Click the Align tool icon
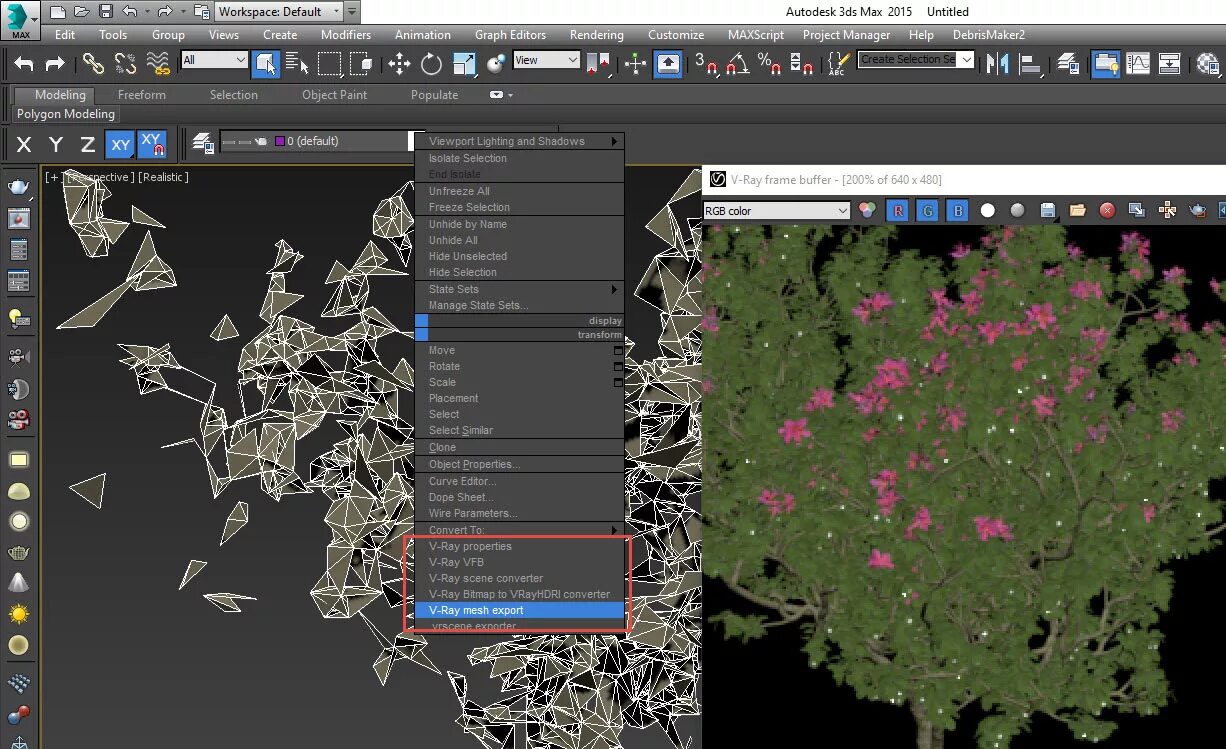The image size is (1226, 749). tap(1033, 64)
